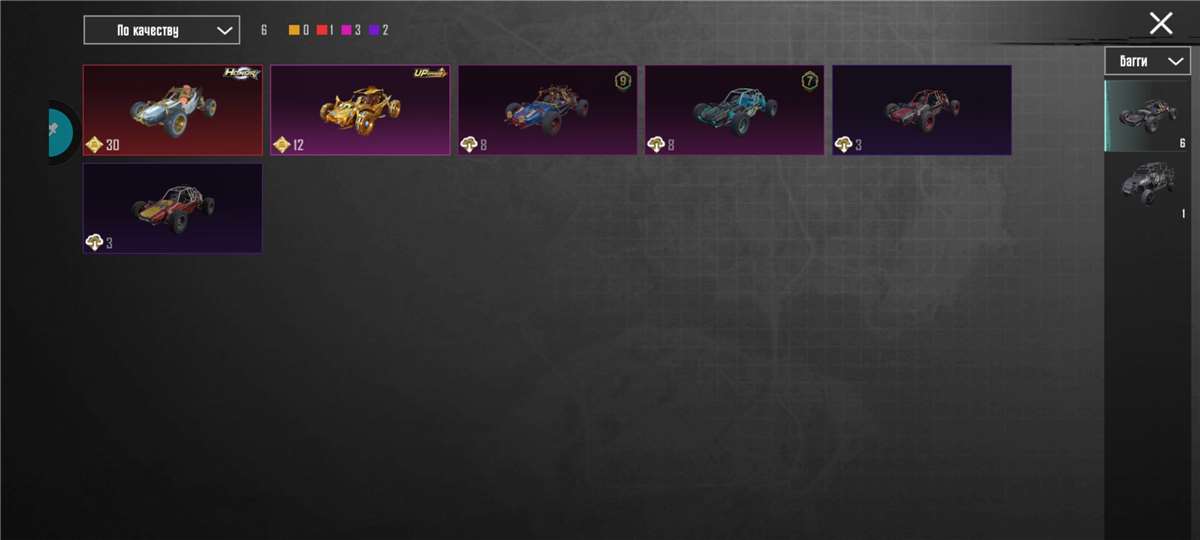Click the gold coin icon next to 12

pos(282,145)
